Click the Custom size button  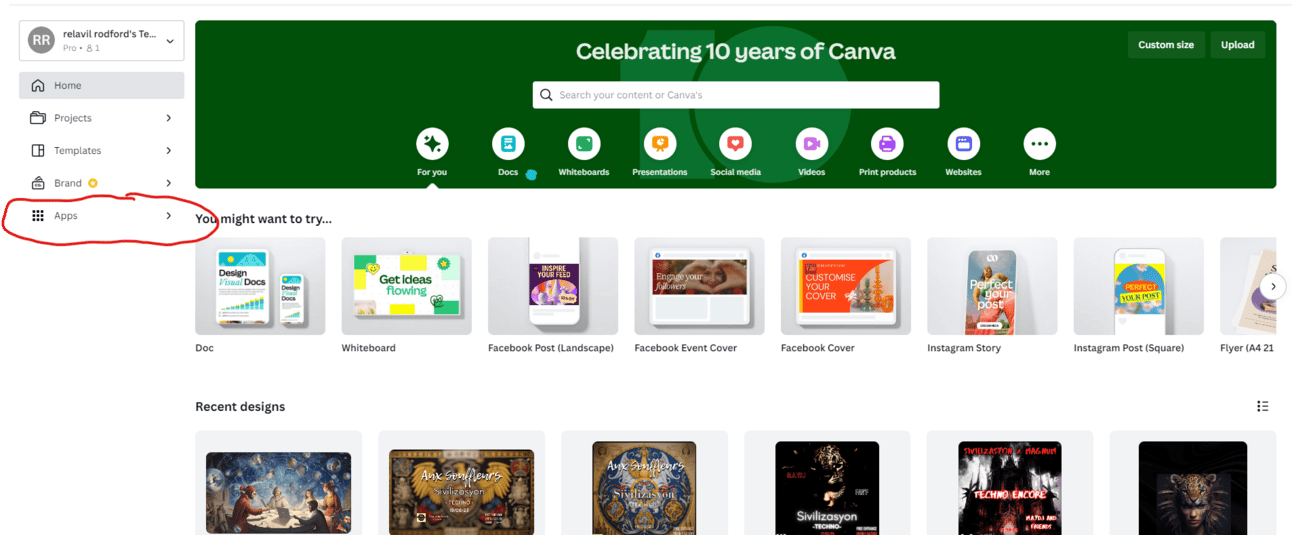1166,45
